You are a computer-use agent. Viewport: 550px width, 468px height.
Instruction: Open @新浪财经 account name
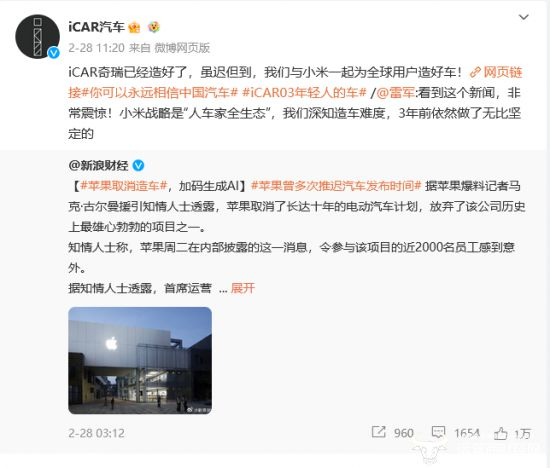pyautogui.click(x=99, y=165)
